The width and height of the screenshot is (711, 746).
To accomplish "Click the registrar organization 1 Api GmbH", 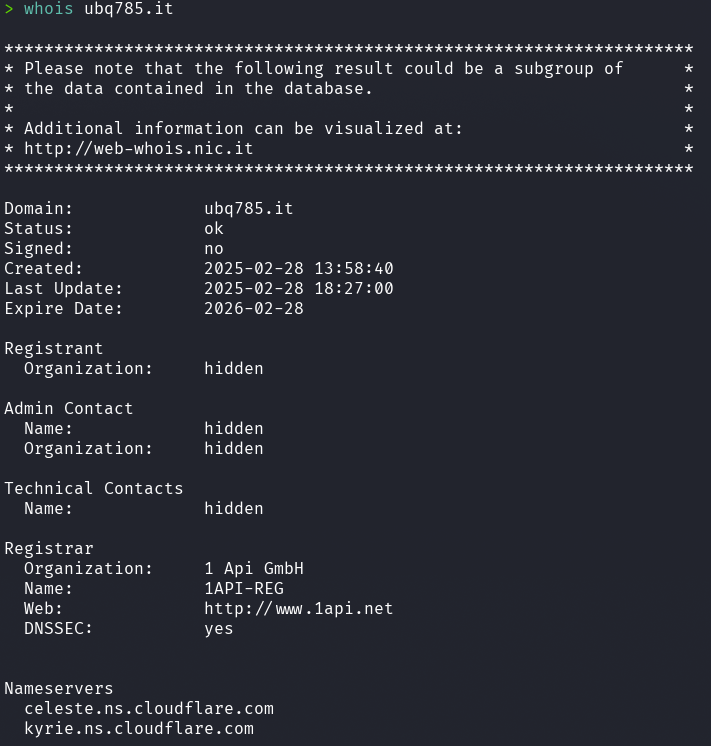I will pyautogui.click(x=253, y=568).
